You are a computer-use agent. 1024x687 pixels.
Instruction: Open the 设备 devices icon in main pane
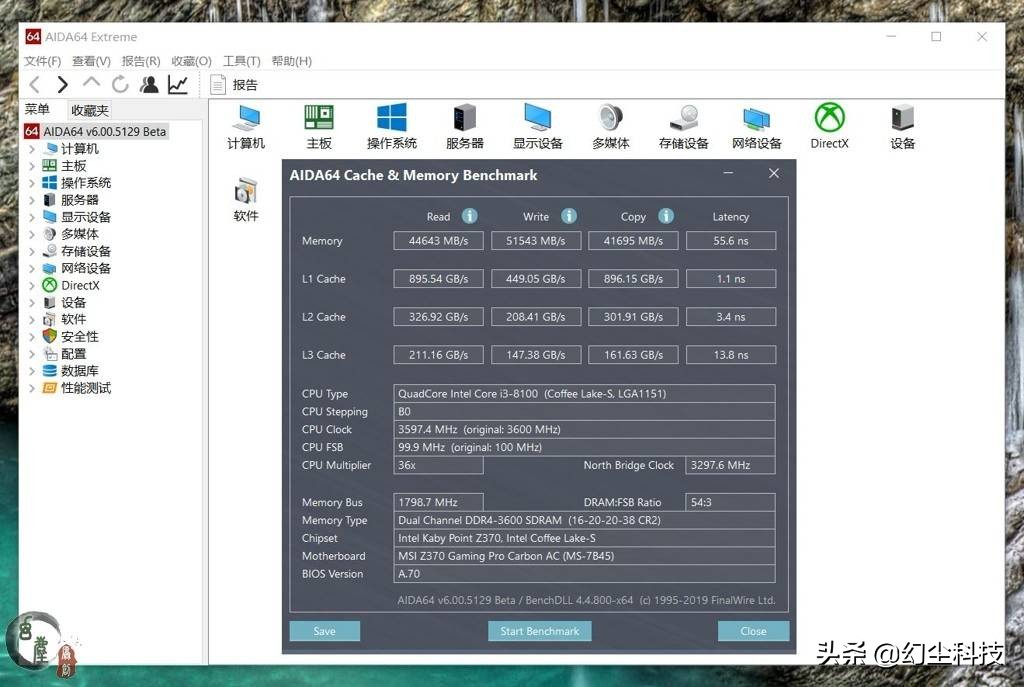(x=903, y=127)
